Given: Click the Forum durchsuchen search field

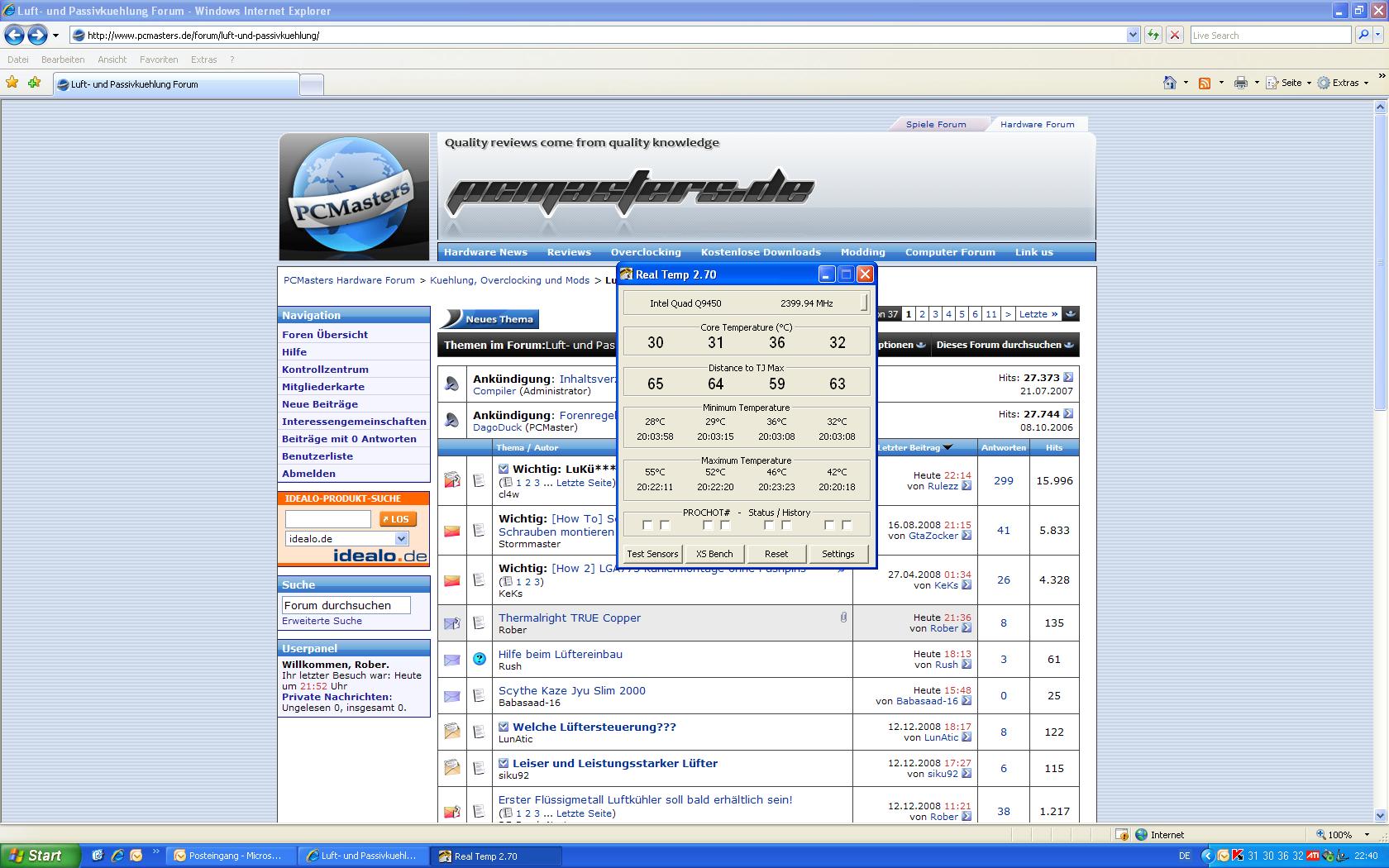Looking at the screenshot, I should [x=346, y=605].
